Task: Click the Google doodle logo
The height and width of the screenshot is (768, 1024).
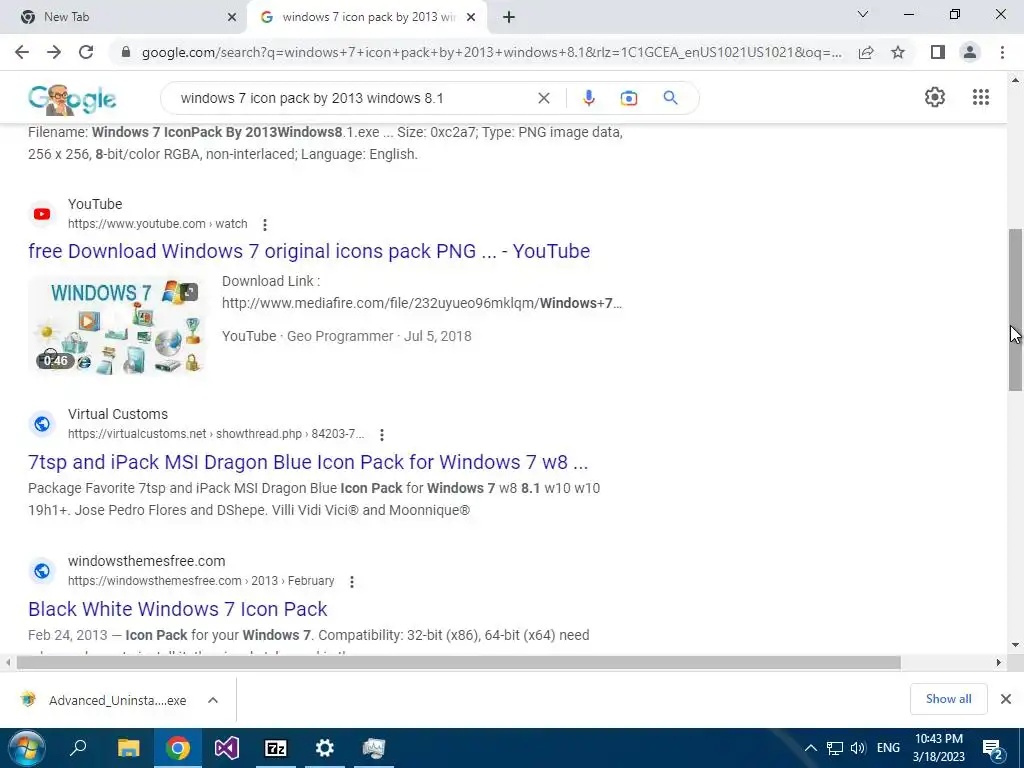Action: pyautogui.click(x=72, y=99)
